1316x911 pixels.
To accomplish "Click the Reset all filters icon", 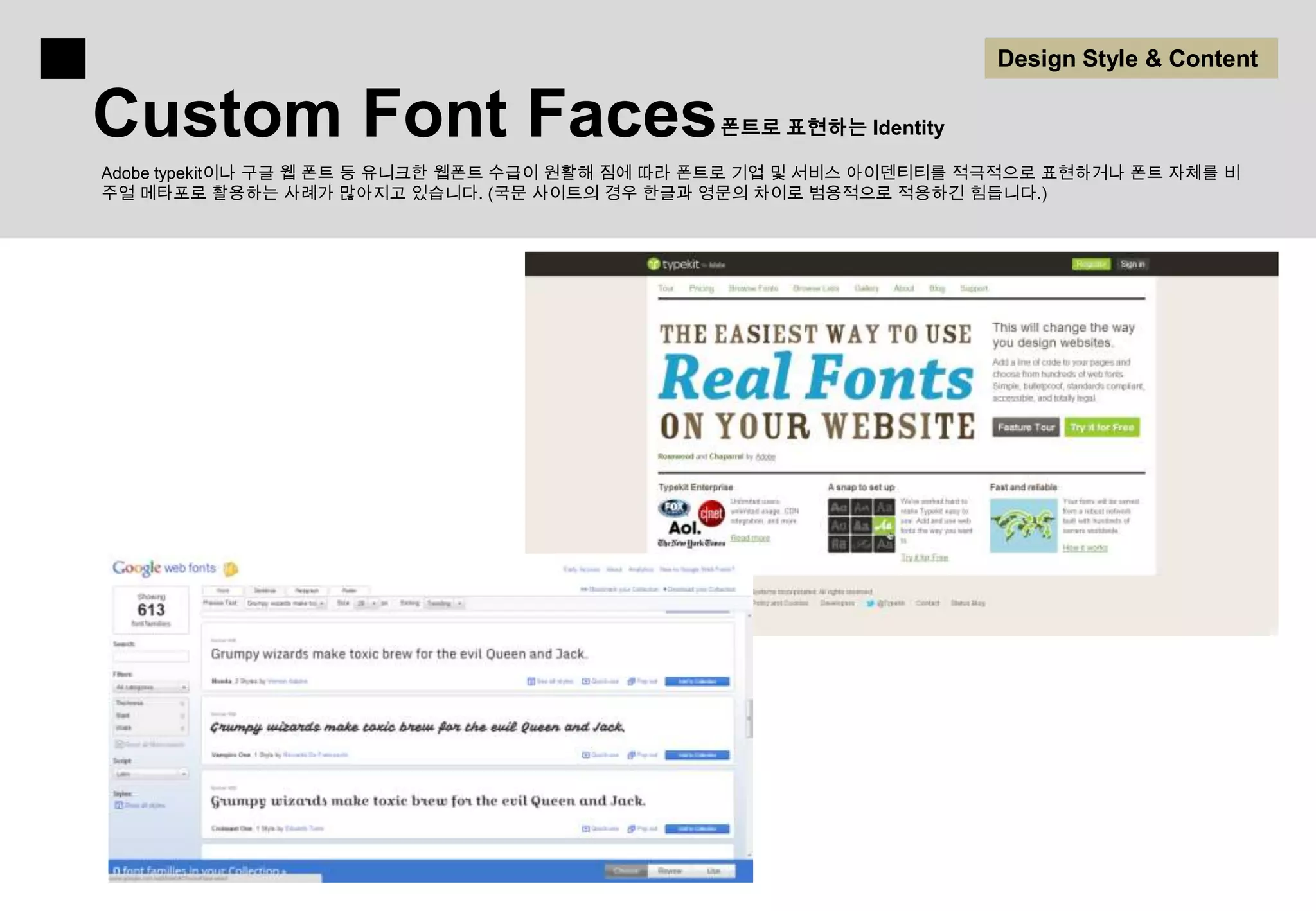I will pyautogui.click(x=119, y=745).
